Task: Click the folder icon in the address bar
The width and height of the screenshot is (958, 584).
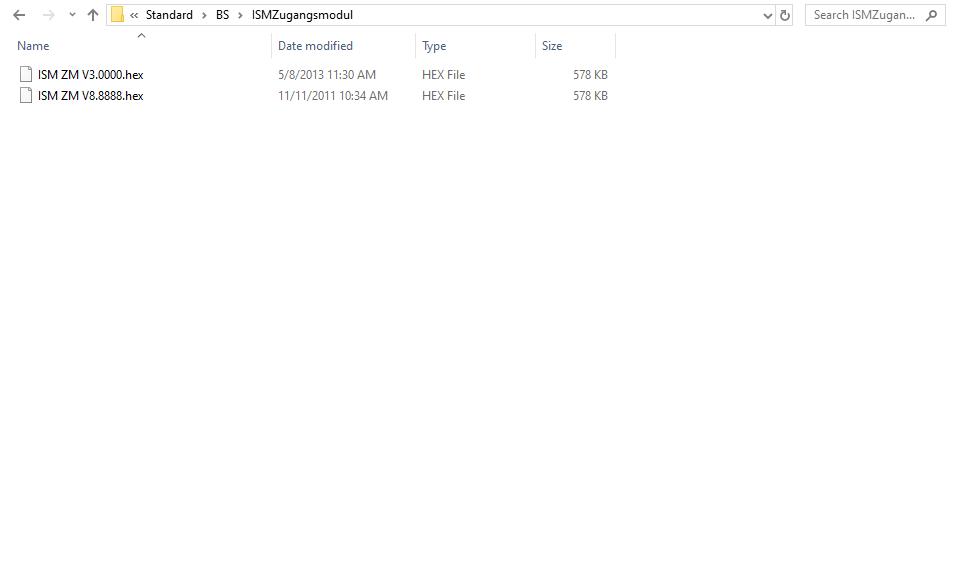Action: (118, 15)
